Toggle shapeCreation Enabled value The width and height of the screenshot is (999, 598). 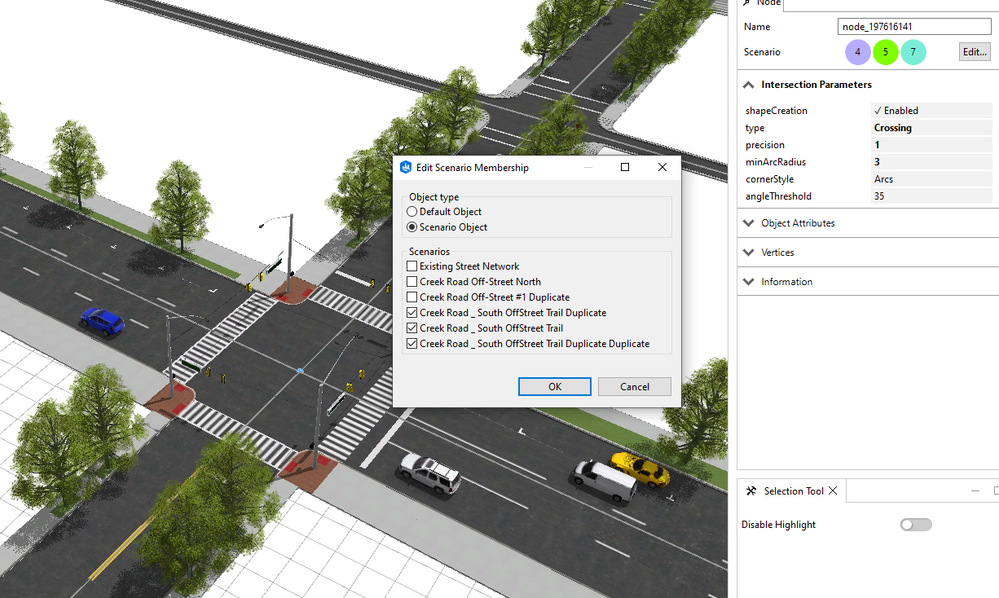point(931,110)
